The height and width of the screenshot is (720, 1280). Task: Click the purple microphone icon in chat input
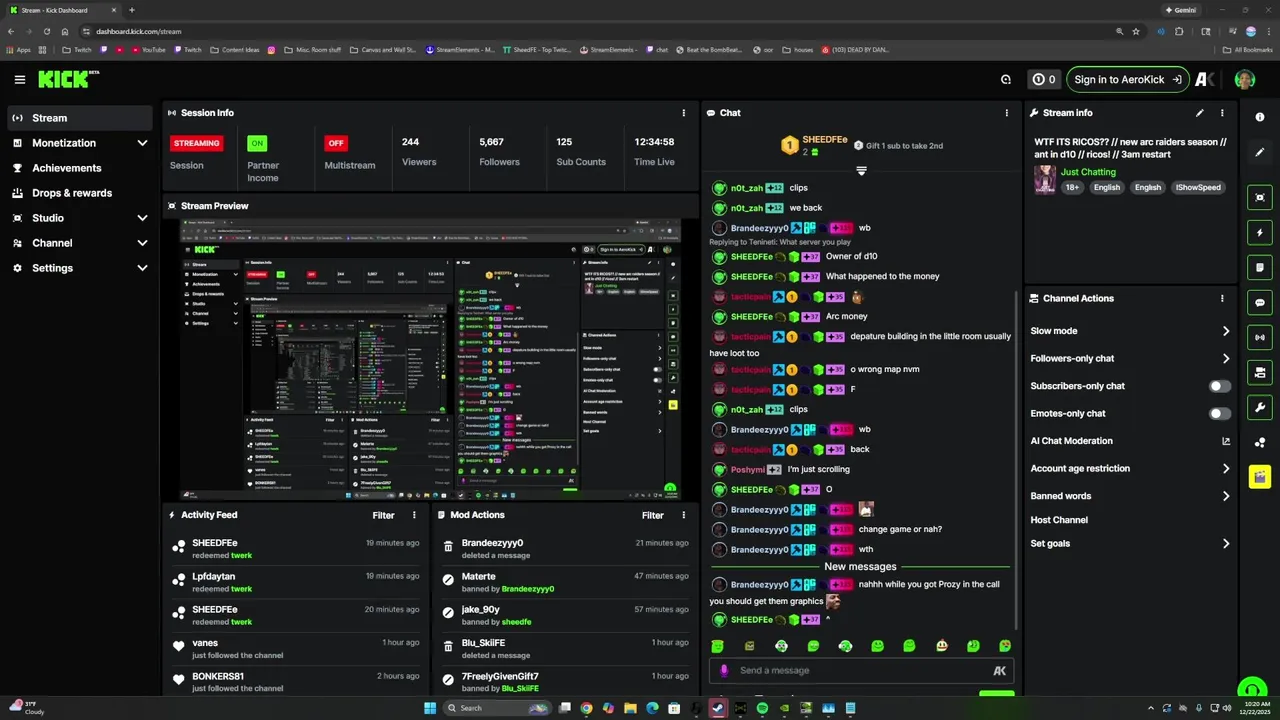tap(724, 670)
